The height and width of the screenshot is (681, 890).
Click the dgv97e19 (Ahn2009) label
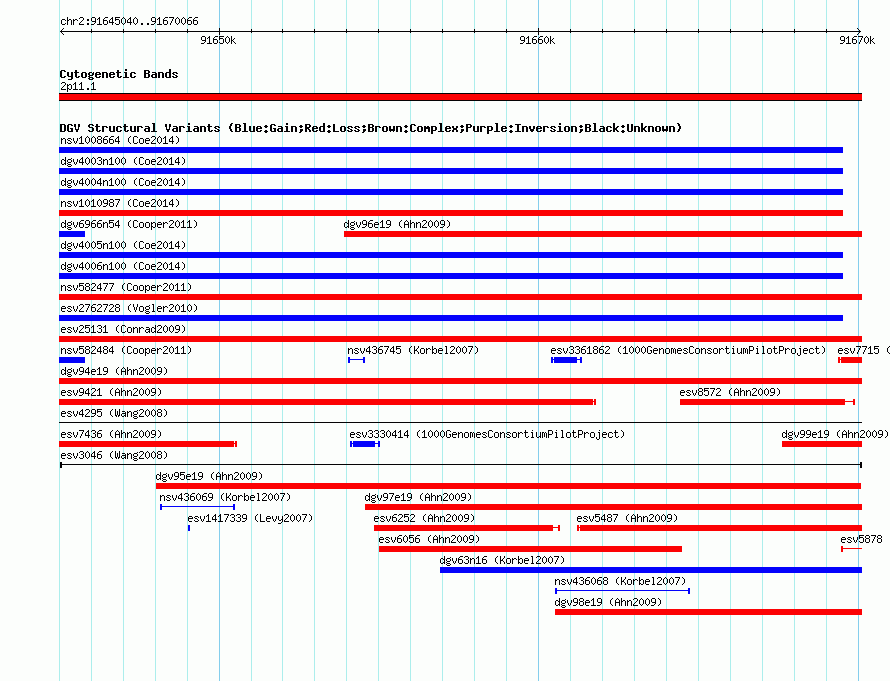pyautogui.click(x=418, y=497)
